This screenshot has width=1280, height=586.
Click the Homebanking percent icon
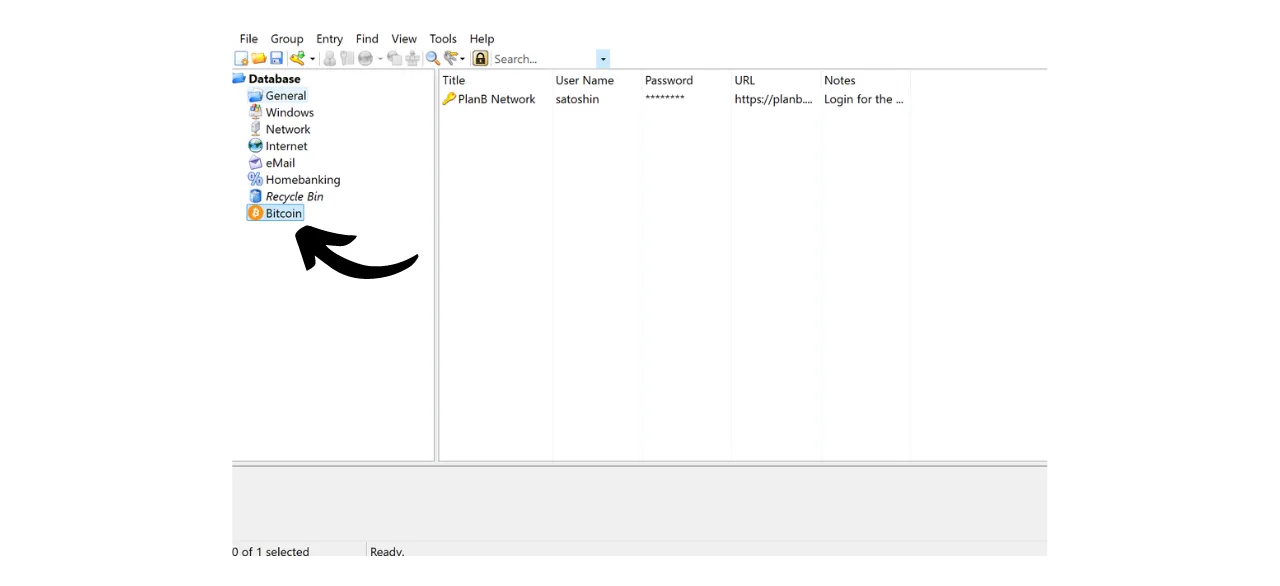(x=255, y=179)
